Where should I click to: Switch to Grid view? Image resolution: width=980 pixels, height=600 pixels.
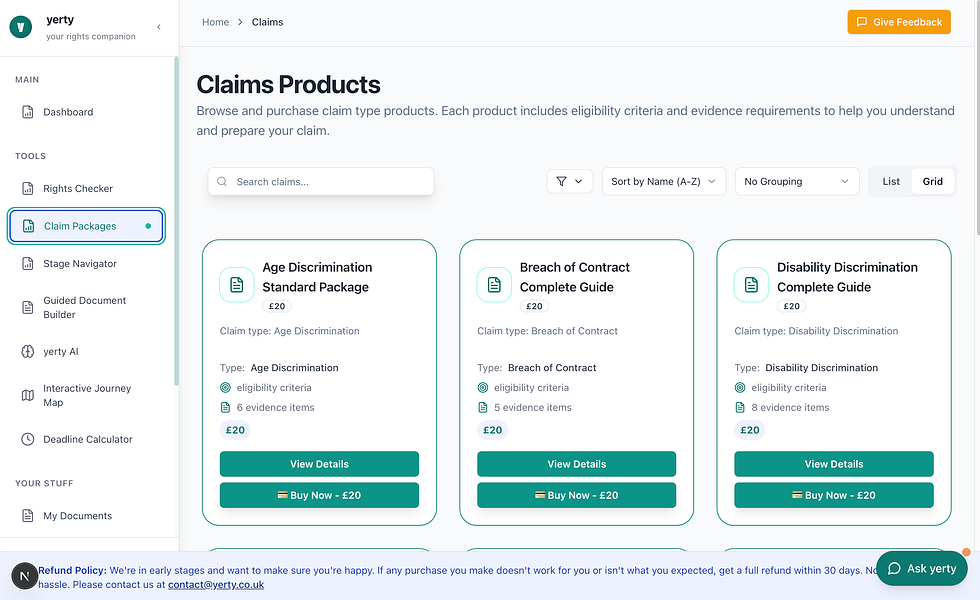[x=933, y=181]
